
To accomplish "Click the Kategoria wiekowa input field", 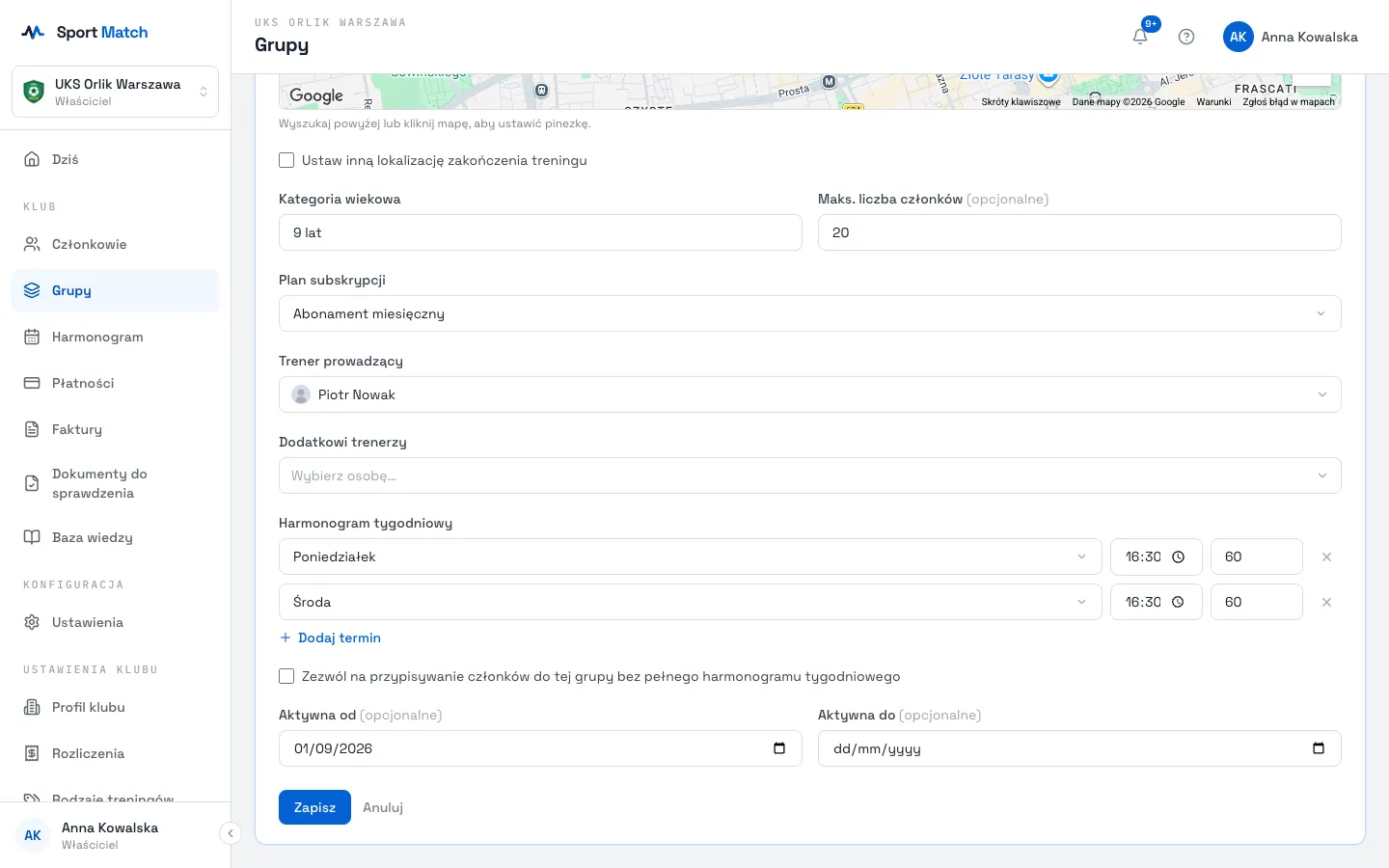I will (x=540, y=232).
